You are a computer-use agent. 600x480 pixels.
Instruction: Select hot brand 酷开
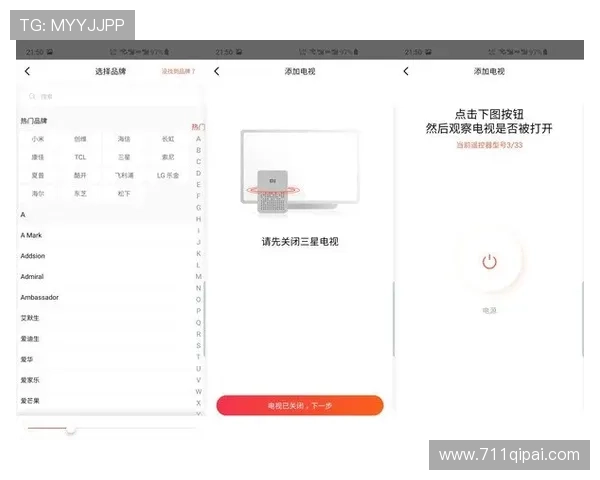tap(80, 175)
